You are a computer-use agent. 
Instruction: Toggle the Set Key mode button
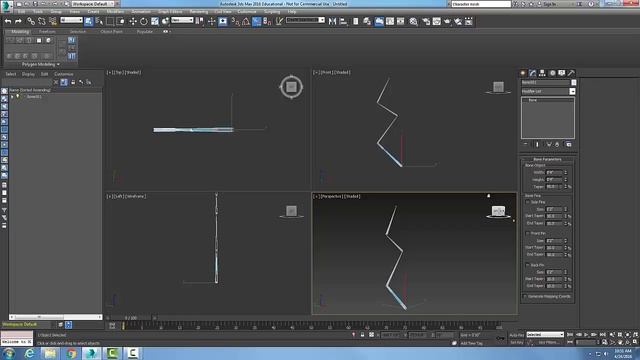coord(517,342)
